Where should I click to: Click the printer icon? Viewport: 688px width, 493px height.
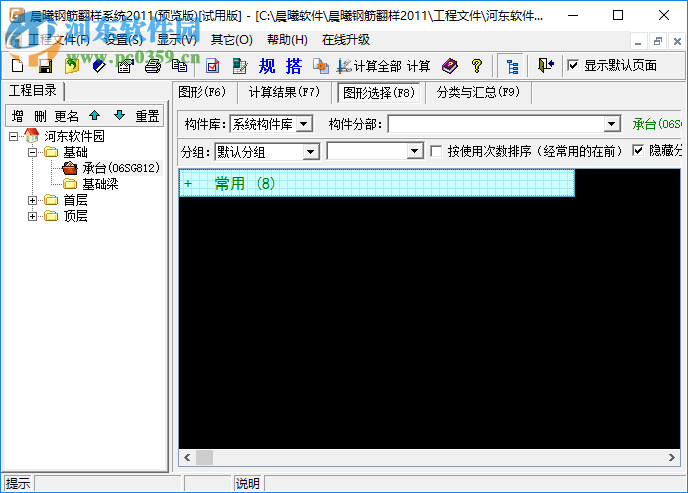[x=153, y=66]
